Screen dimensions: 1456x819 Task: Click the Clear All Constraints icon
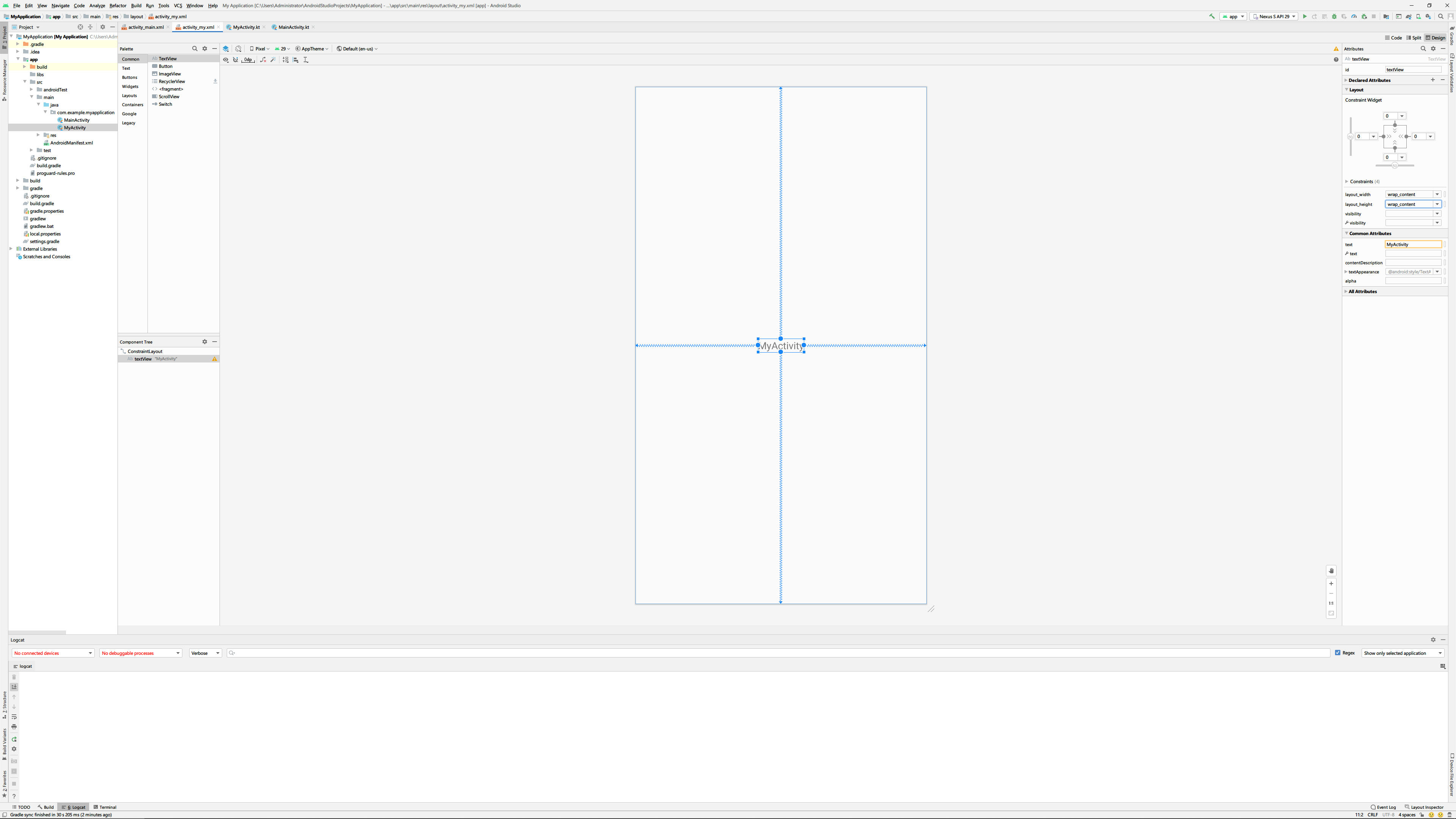[x=263, y=60]
